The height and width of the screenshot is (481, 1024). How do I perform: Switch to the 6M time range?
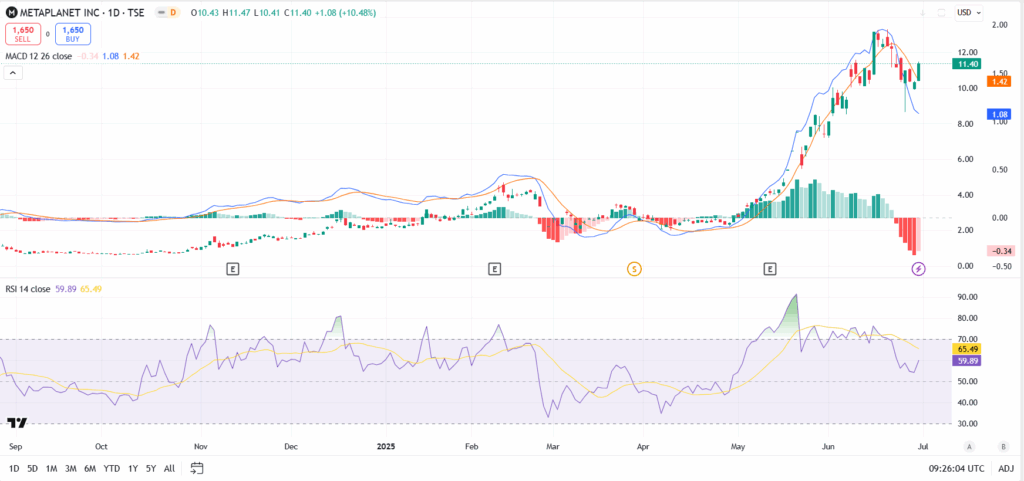click(x=90, y=468)
